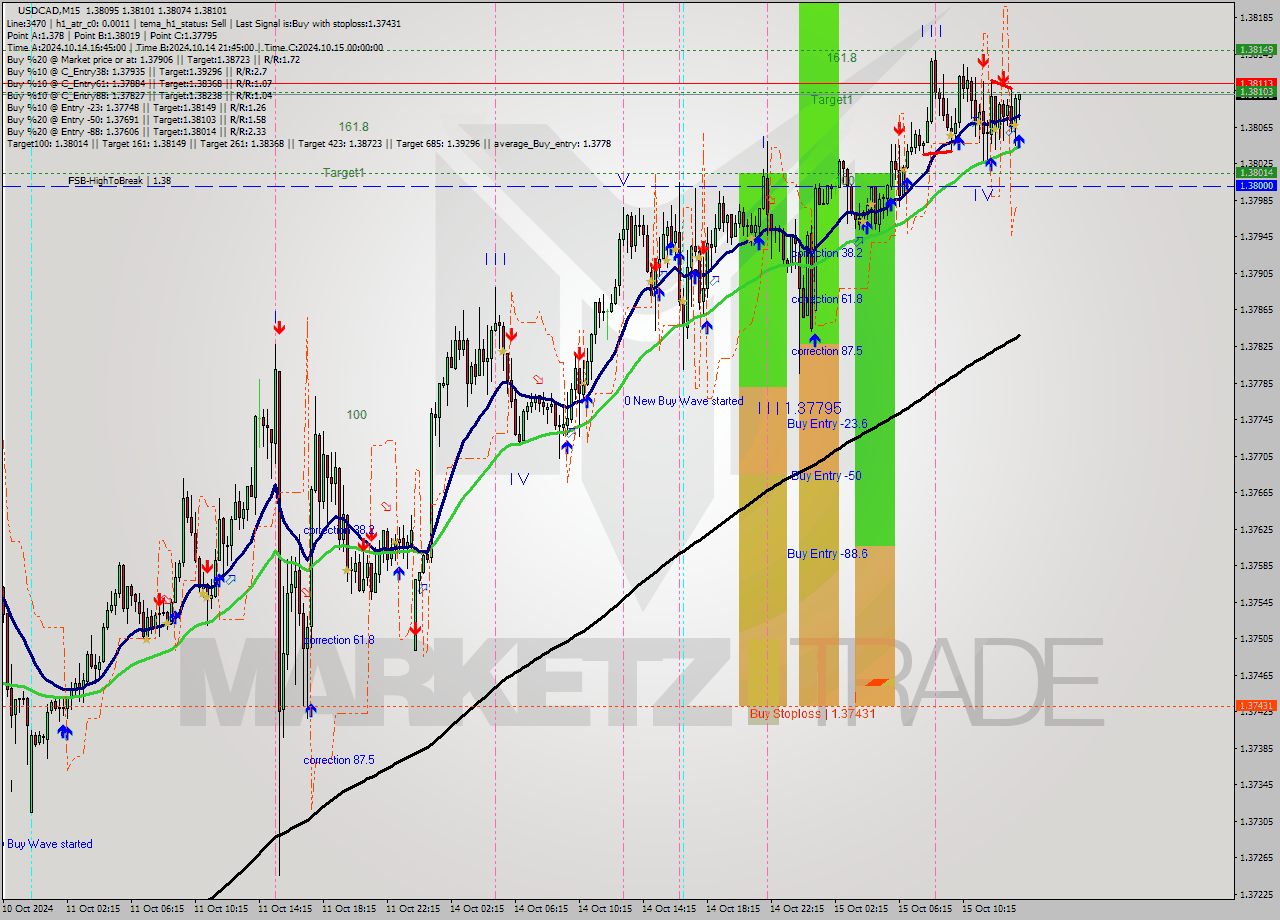Image resolution: width=1280 pixels, height=920 pixels.
Task: Click the 11 Oct 06:15 time axis label
Action: pos(157,909)
